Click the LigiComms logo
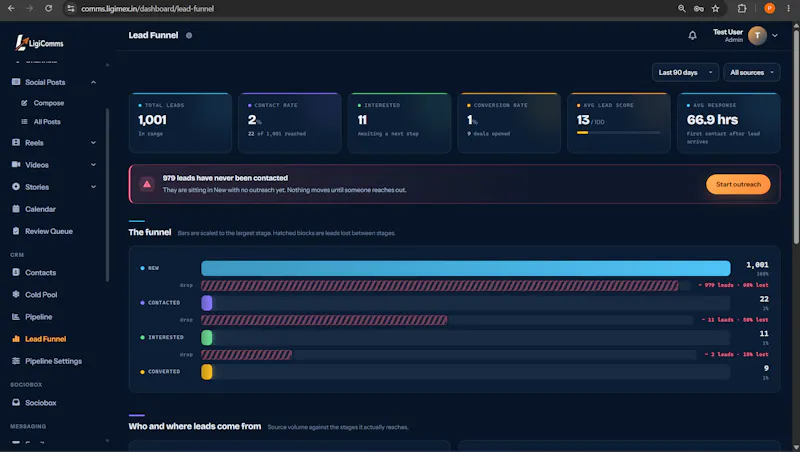 coord(39,43)
